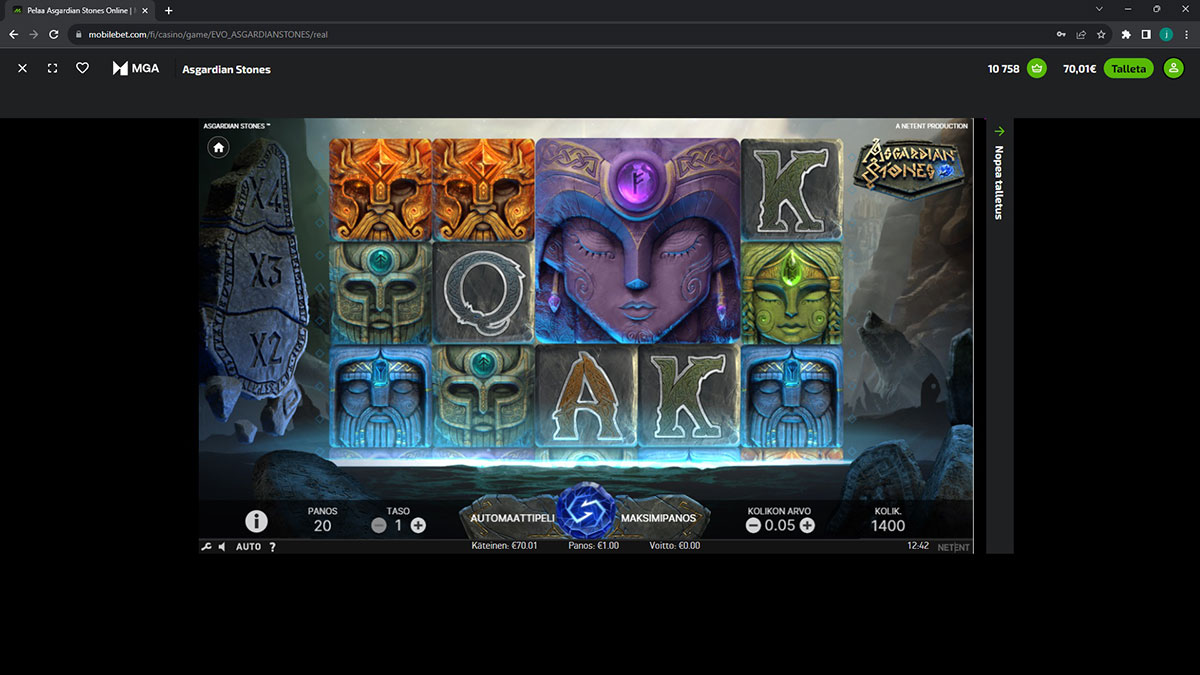
Task: Increase coin value (Kolikon arvo)
Action: coord(807,525)
